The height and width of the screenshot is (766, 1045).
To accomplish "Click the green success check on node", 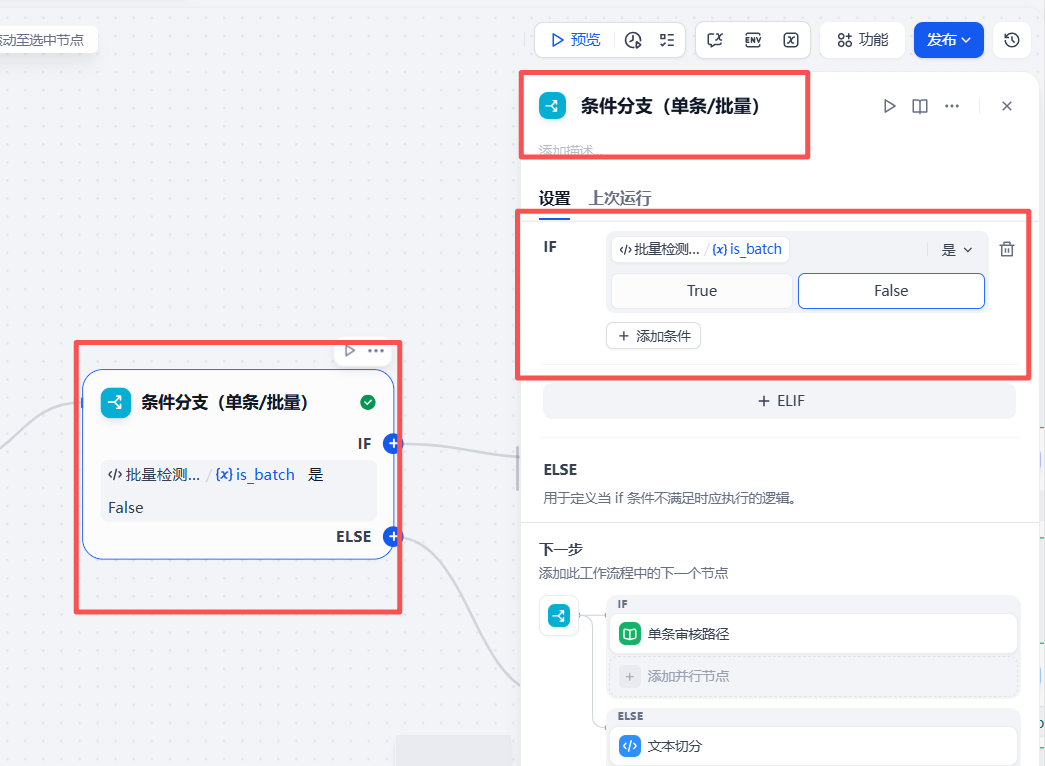I will pos(367,402).
